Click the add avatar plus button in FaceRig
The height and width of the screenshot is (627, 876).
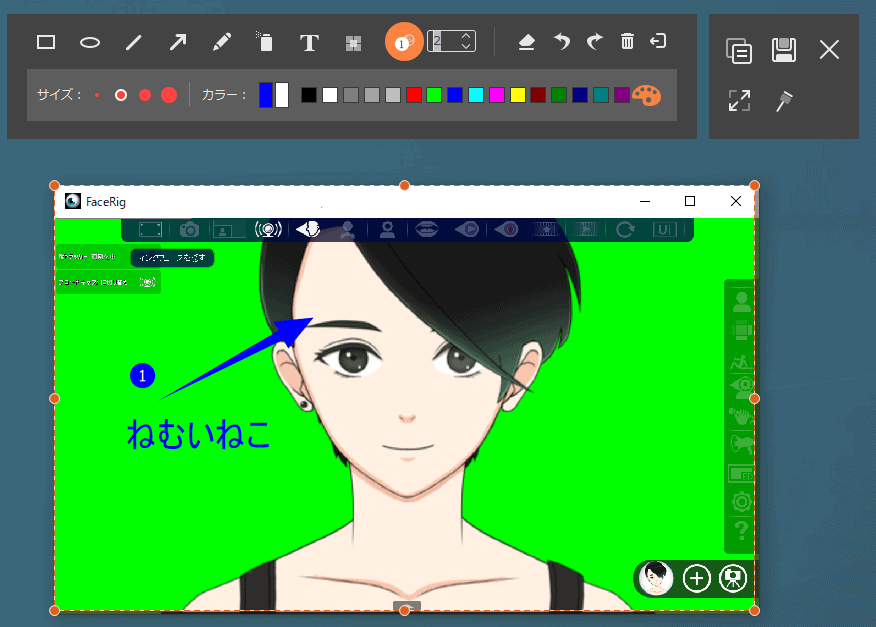(696, 578)
